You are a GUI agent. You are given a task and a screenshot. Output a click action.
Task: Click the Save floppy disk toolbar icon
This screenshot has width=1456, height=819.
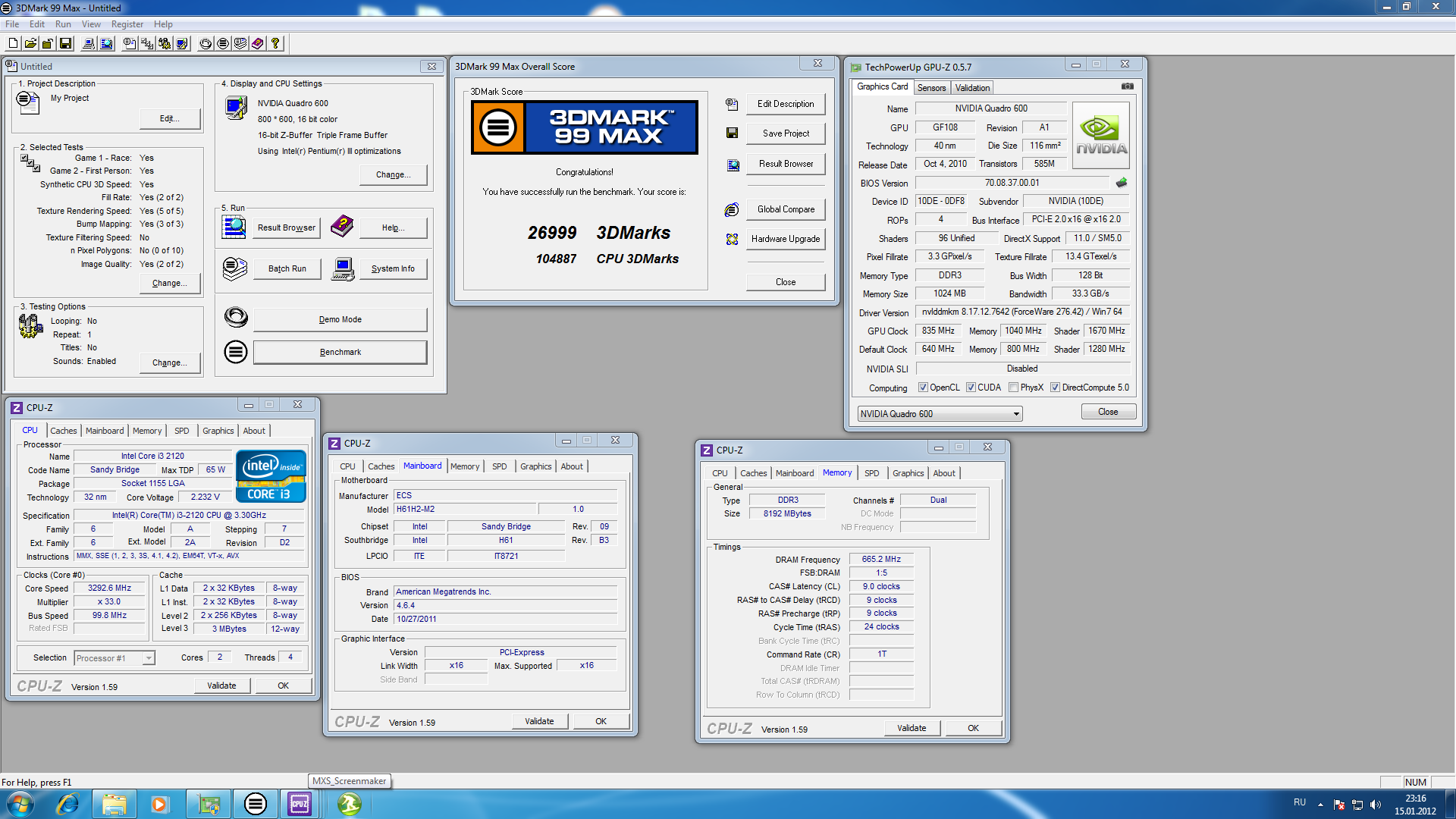coord(65,44)
